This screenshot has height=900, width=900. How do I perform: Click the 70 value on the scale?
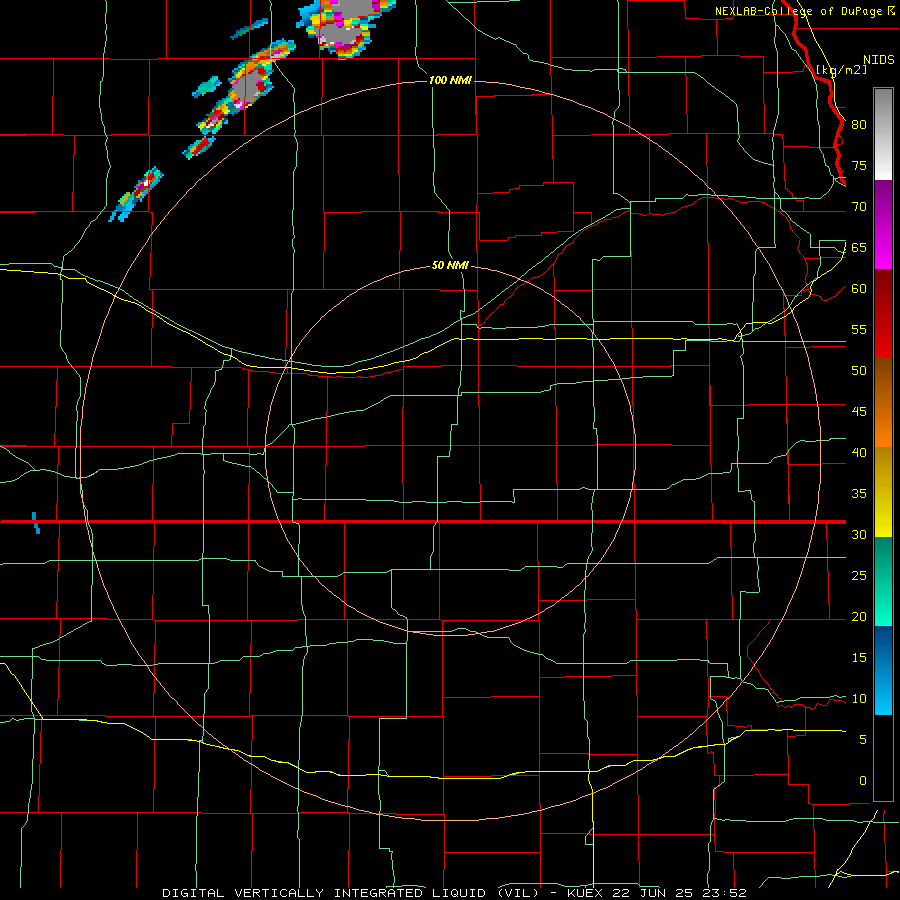859,207
